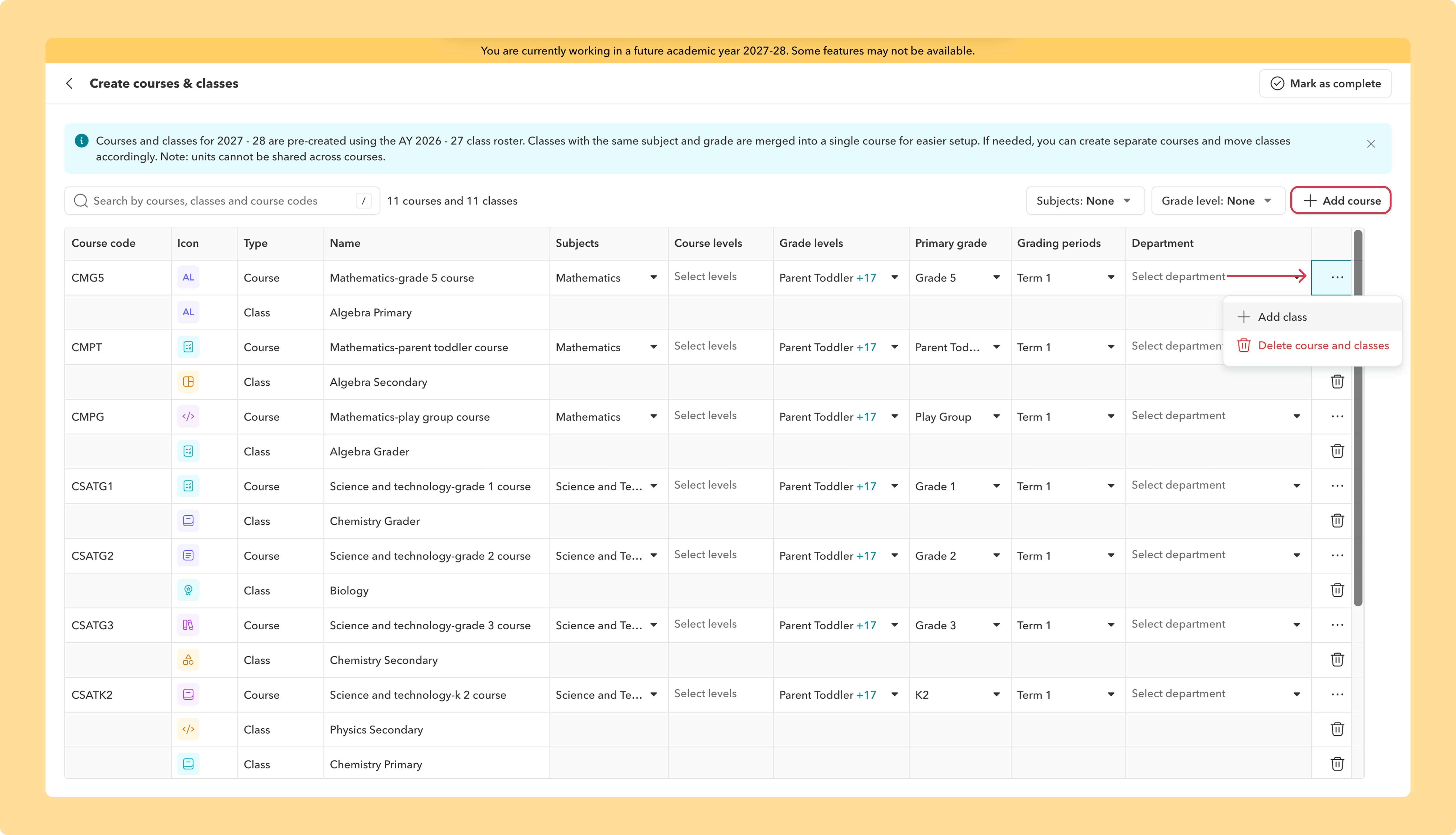1456x835 pixels.
Task: Click the Science and technology-grade 3 course name
Action: pos(430,626)
